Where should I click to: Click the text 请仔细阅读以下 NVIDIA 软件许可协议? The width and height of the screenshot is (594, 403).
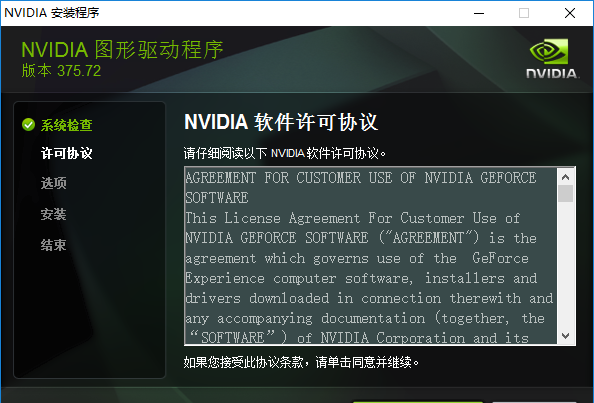pos(285,153)
